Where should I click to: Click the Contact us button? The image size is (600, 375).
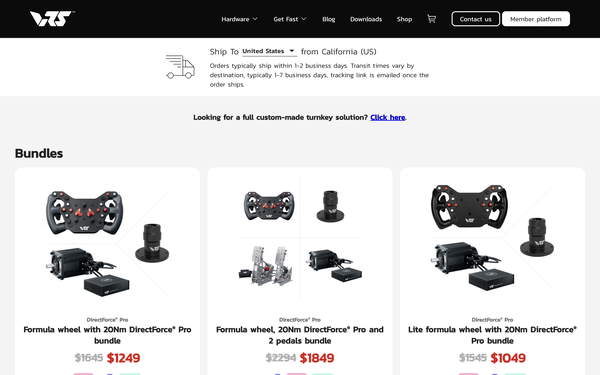tap(475, 19)
